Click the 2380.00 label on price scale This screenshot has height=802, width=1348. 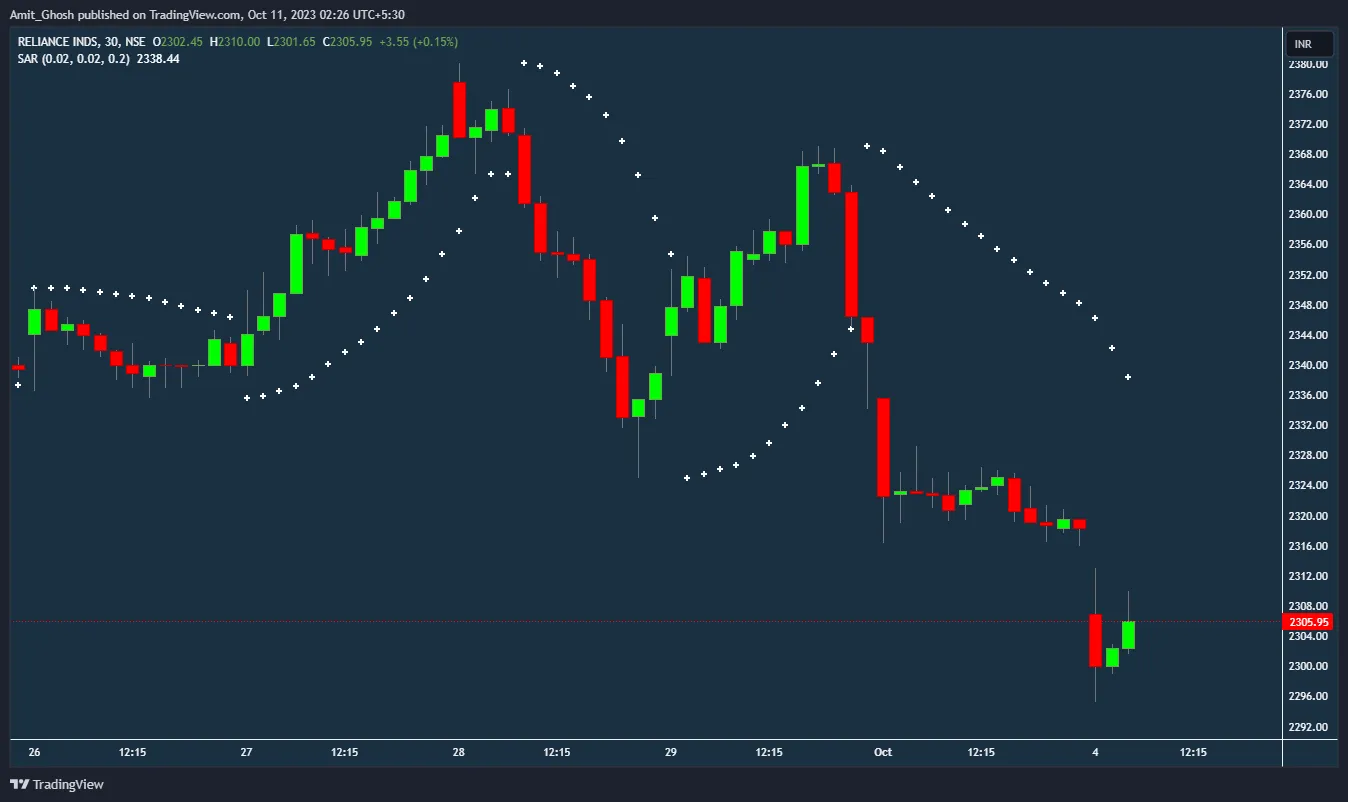pos(1308,64)
